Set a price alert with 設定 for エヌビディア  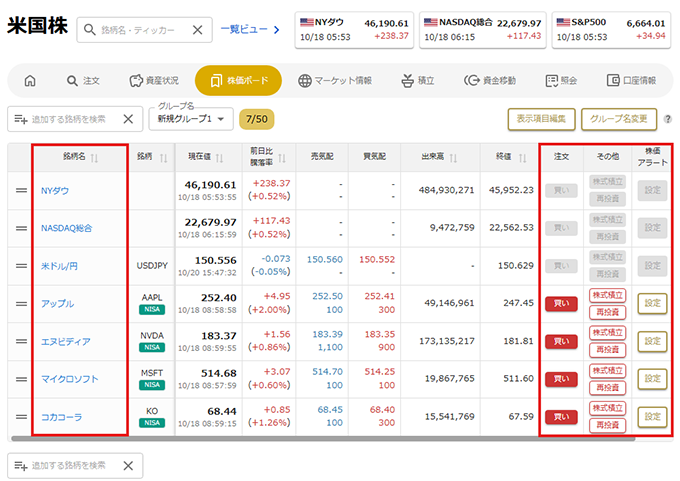652,341
